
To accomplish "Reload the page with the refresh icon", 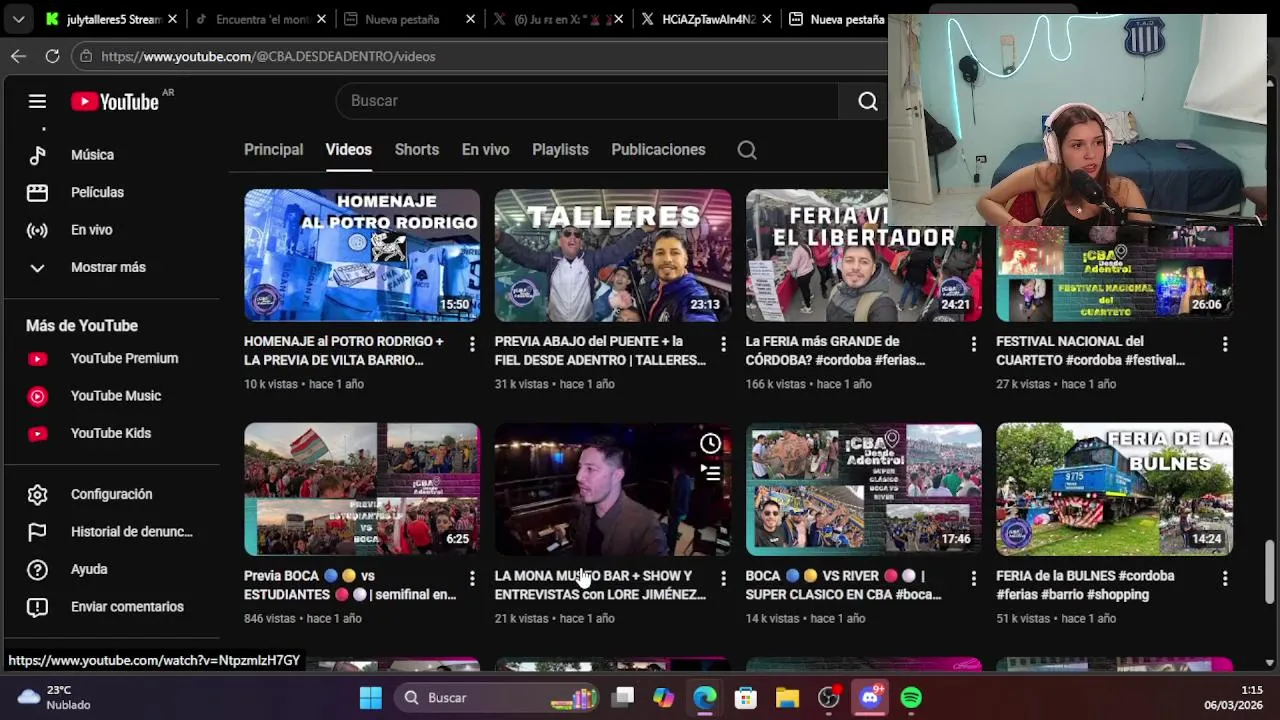I will tap(52, 56).
